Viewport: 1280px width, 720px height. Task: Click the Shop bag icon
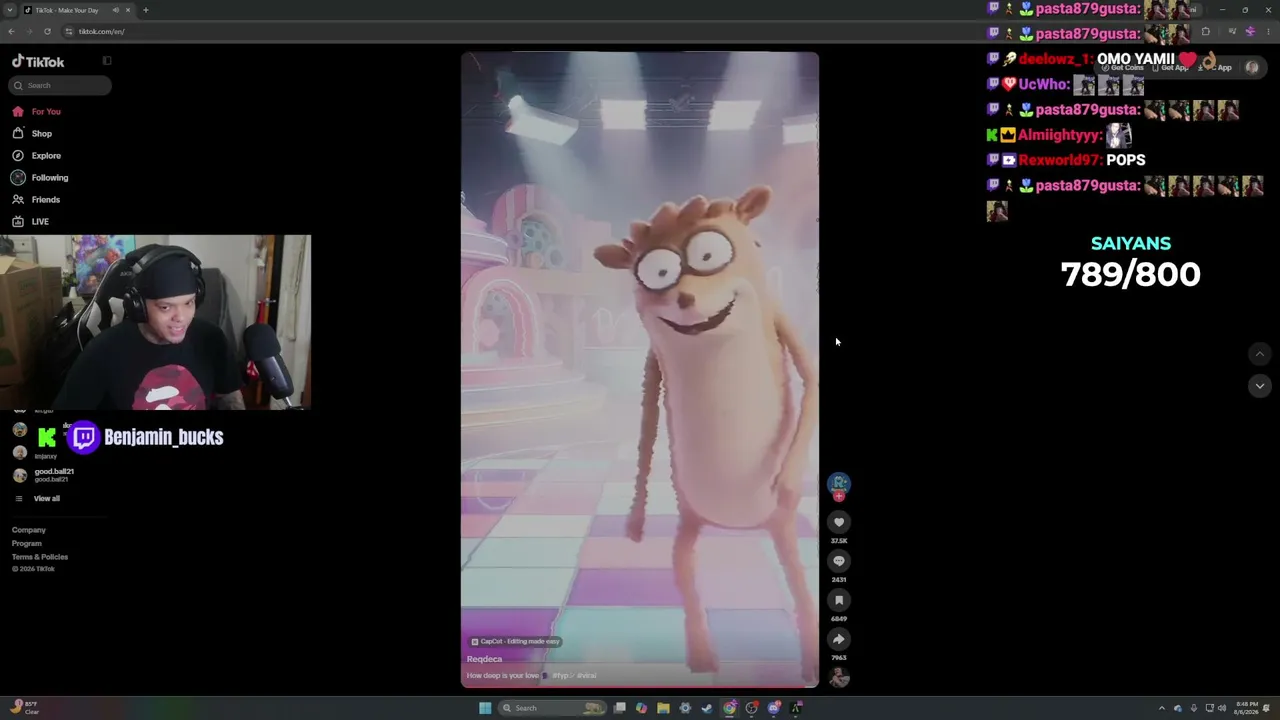(x=18, y=134)
